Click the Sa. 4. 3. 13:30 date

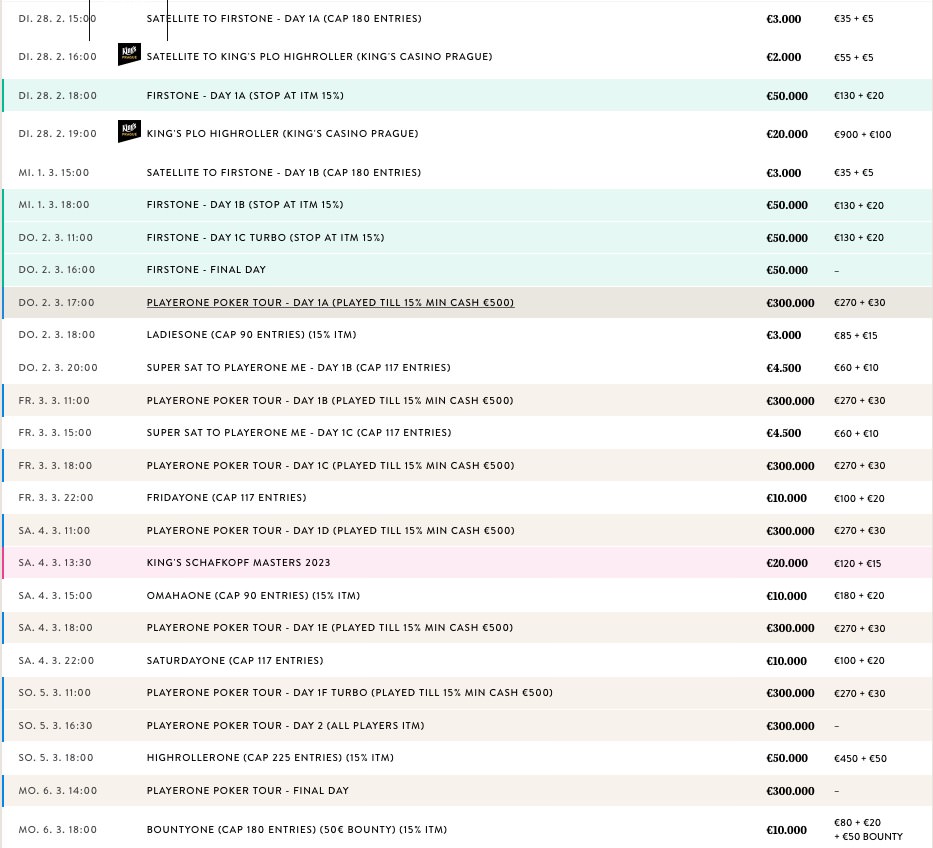tap(55, 563)
